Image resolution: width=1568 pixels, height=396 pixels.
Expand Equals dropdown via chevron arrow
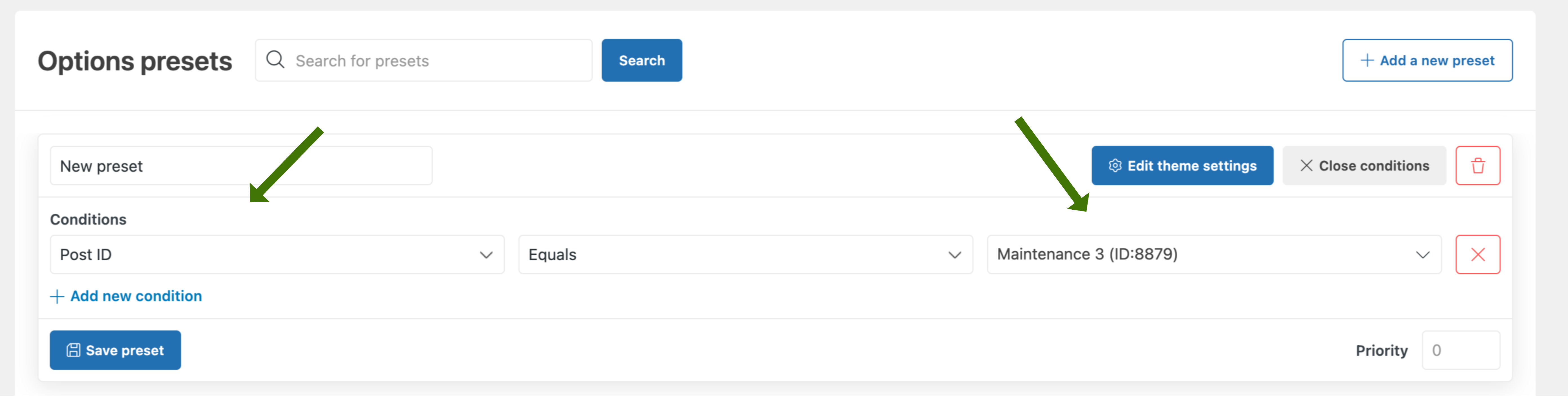[x=954, y=255]
